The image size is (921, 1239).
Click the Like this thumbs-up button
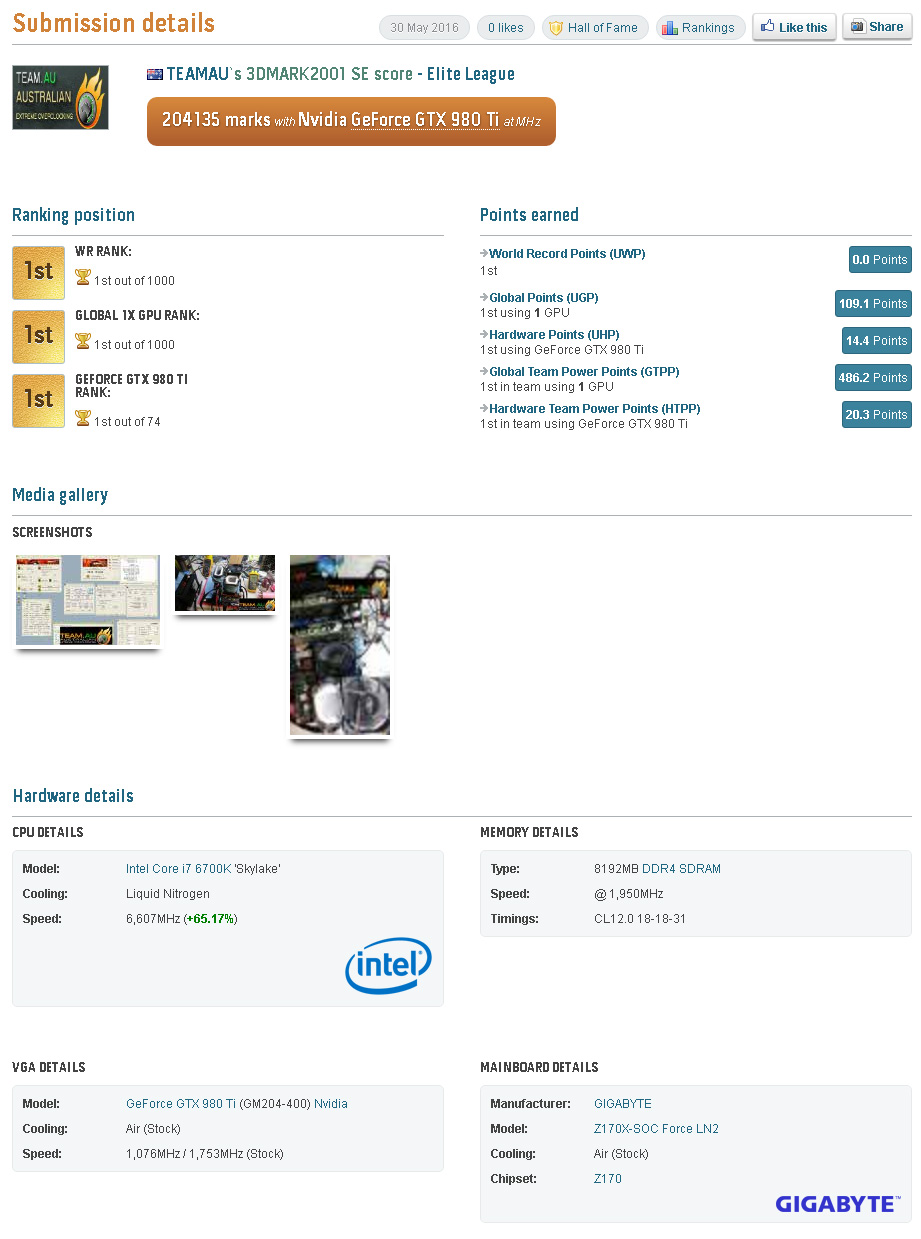point(794,27)
